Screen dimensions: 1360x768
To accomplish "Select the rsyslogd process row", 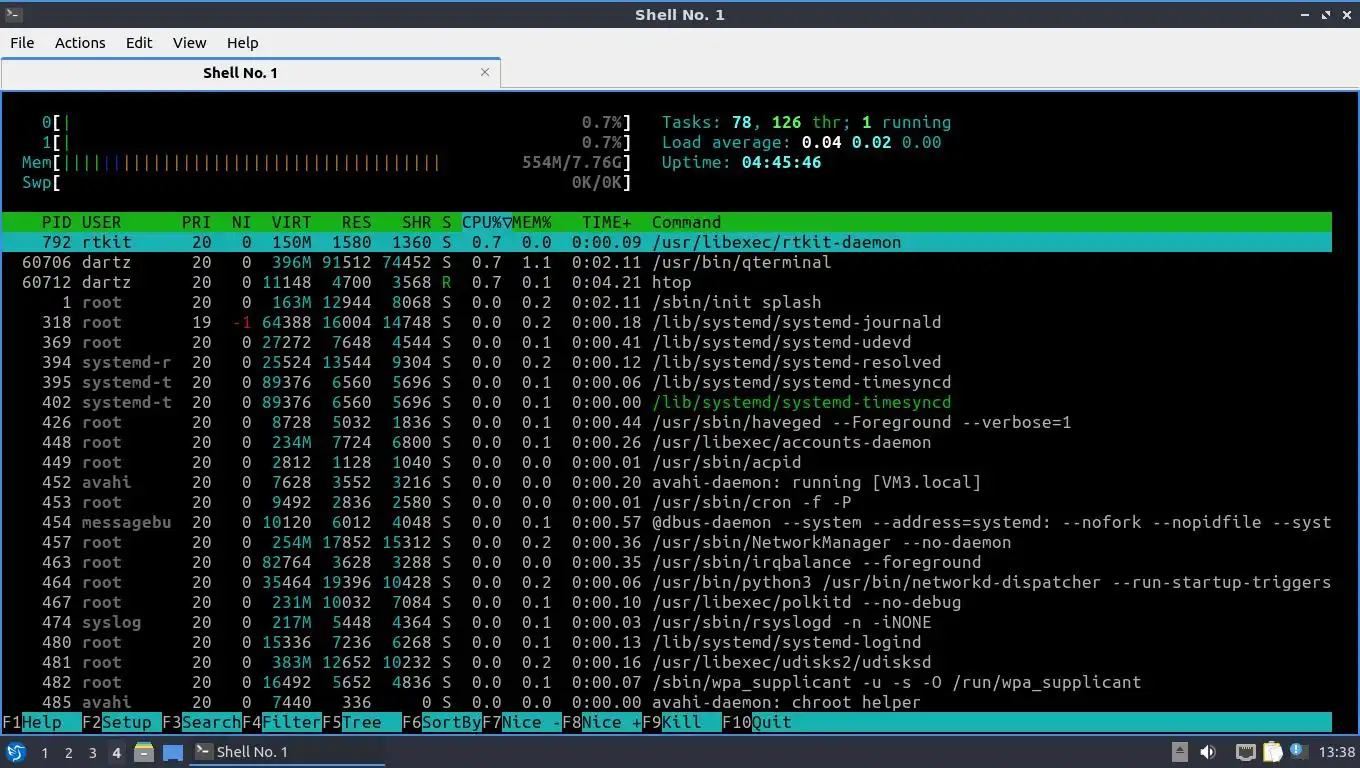I will pyautogui.click(x=667, y=622).
